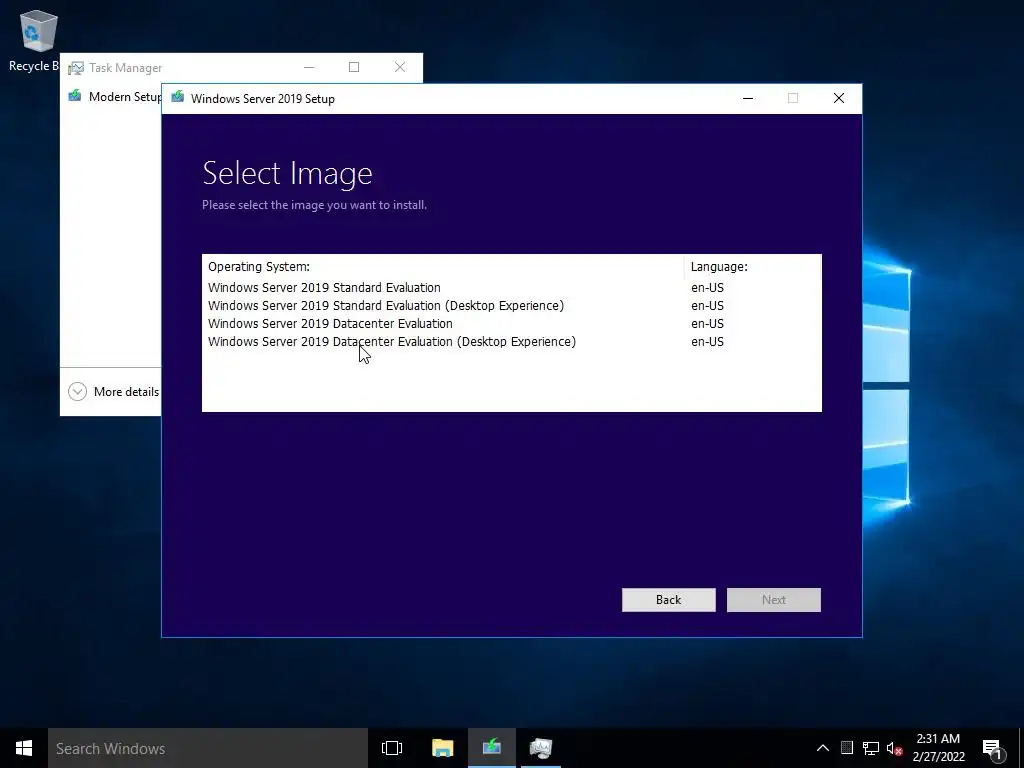This screenshot has width=1024, height=768.
Task: Click the Search Windows box
Action: point(208,748)
